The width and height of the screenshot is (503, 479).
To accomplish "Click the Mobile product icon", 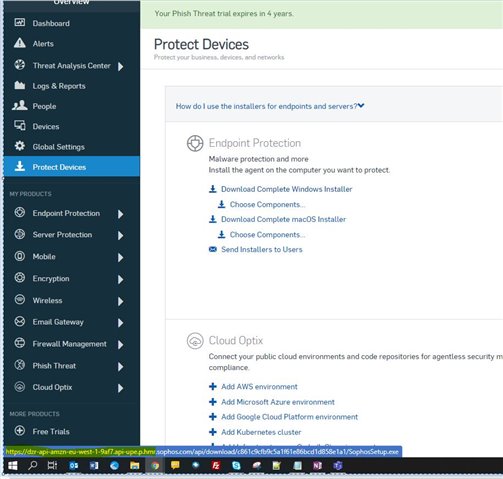I will point(20,256).
